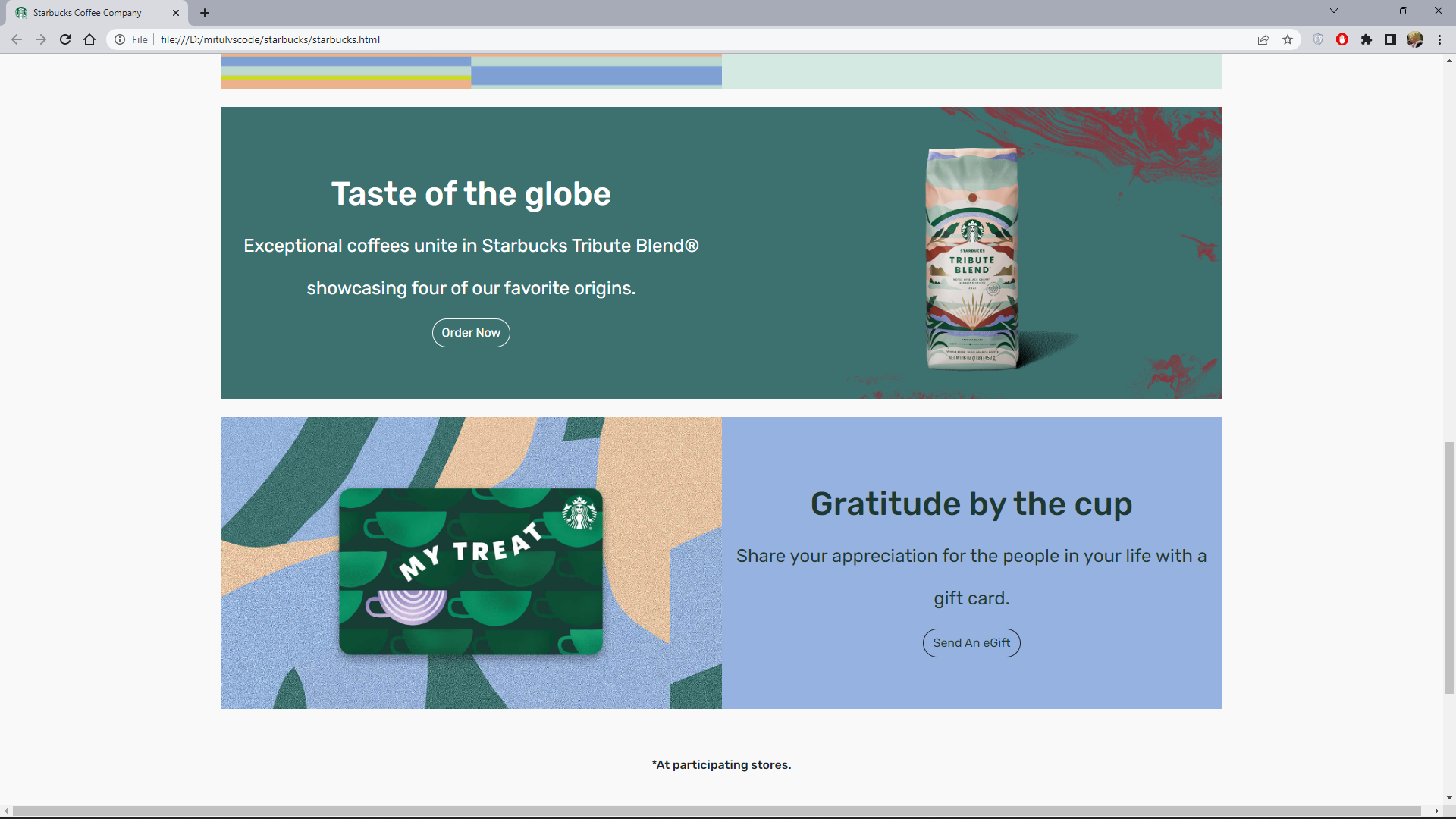Bookmark this page using the star icon

pyautogui.click(x=1288, y=39)
